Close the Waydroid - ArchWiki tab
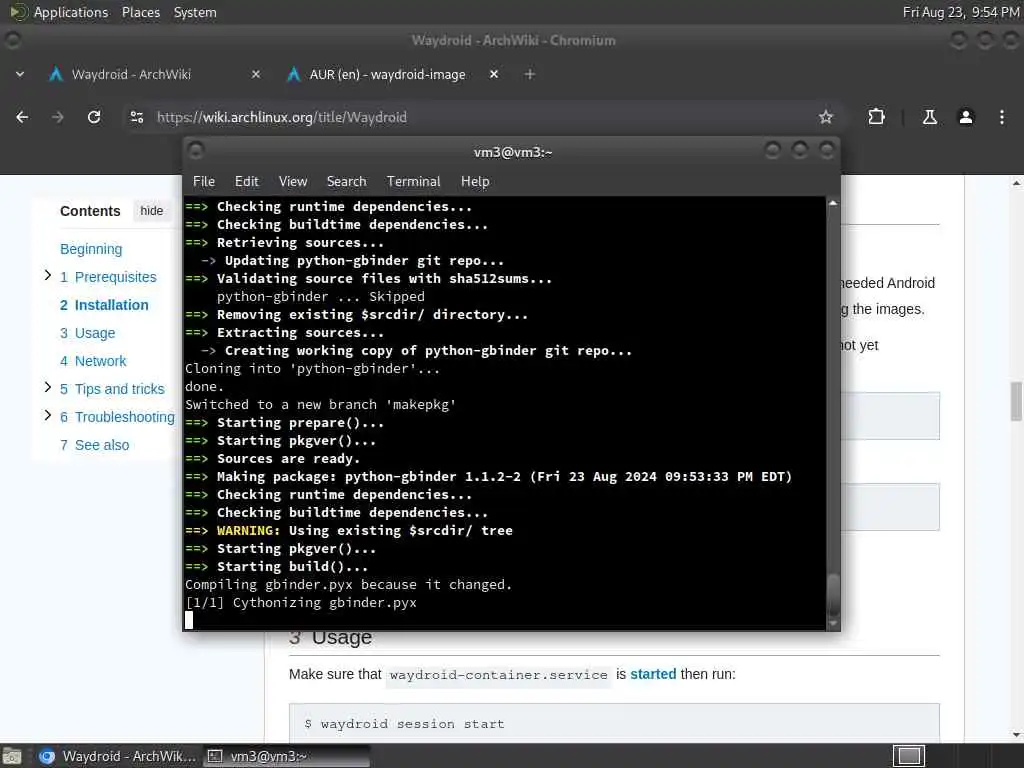This screenshot has width=1024, height=768. 256,74
